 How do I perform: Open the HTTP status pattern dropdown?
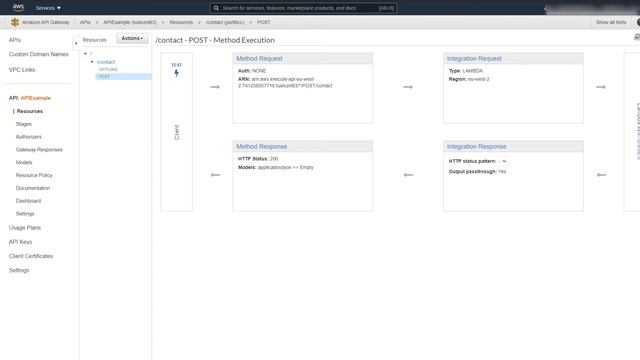click(x=503, y=161)
